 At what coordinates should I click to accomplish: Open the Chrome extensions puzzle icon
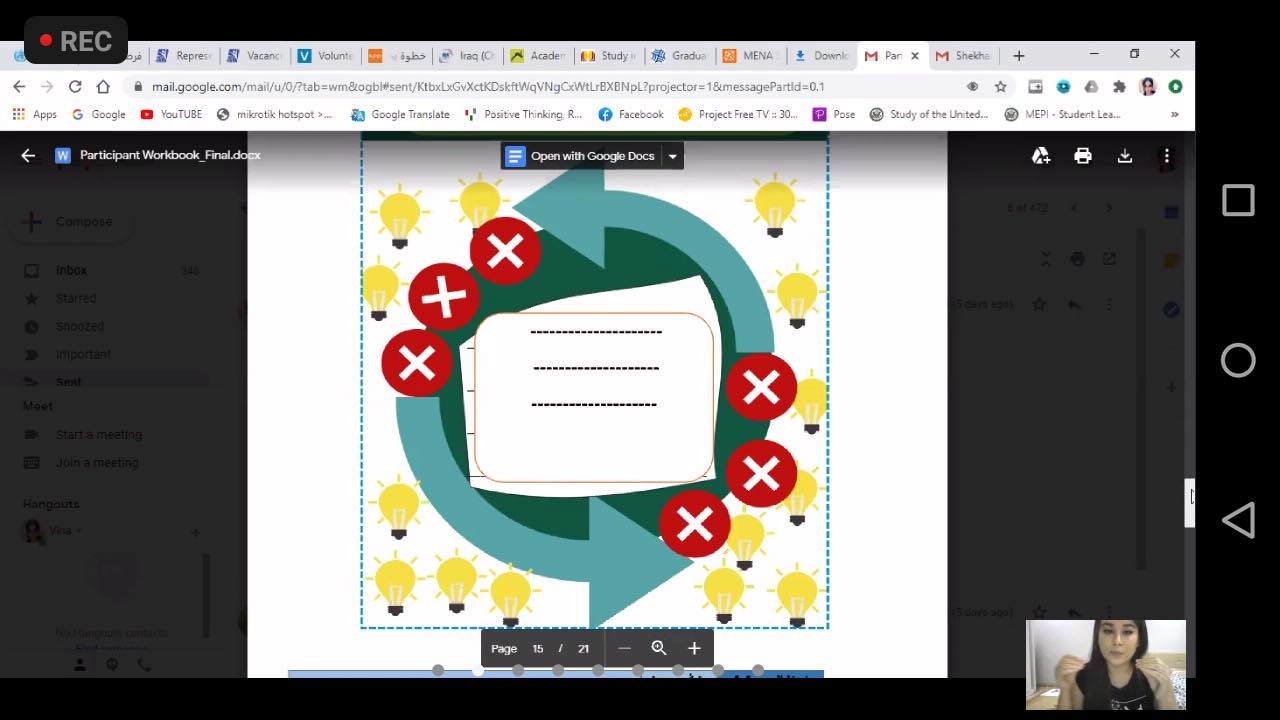coord(1119,87)
